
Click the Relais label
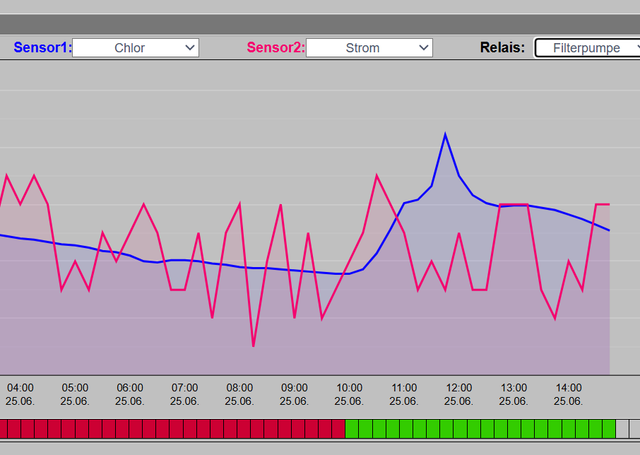502,47
